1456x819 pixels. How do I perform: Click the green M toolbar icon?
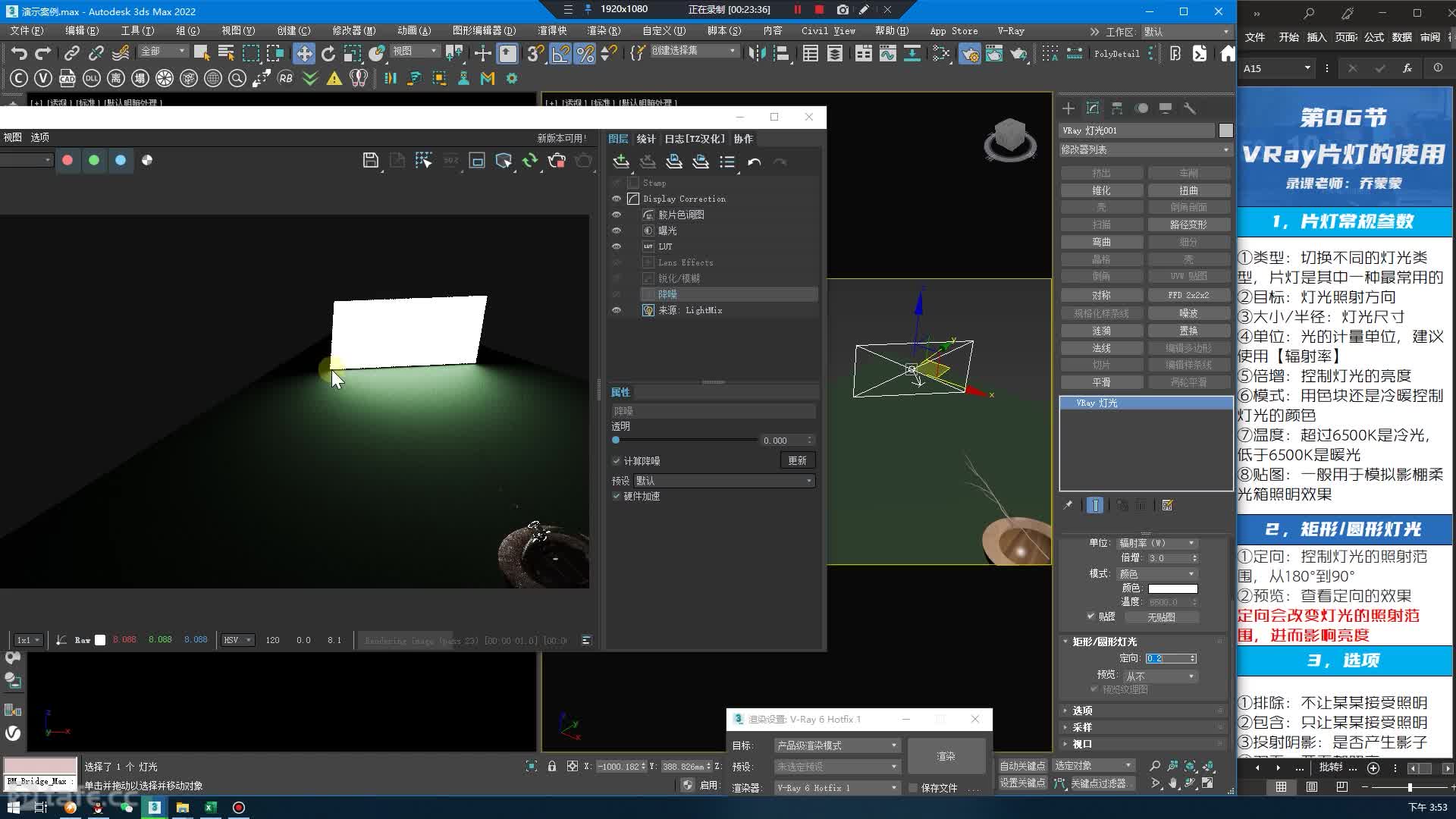tap(488, 78)
